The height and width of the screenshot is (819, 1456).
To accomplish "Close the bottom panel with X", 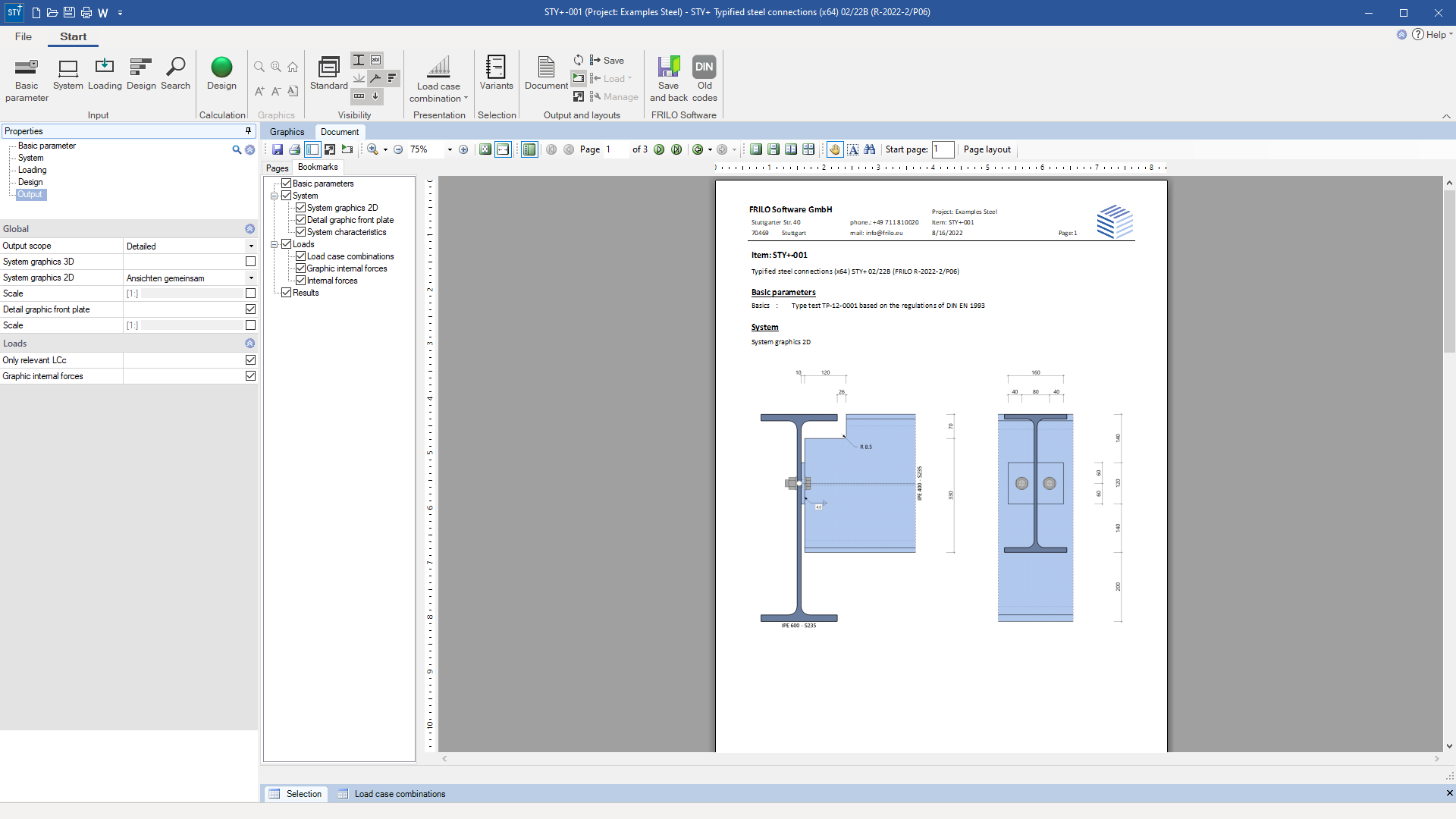I will click(1449, 793).
